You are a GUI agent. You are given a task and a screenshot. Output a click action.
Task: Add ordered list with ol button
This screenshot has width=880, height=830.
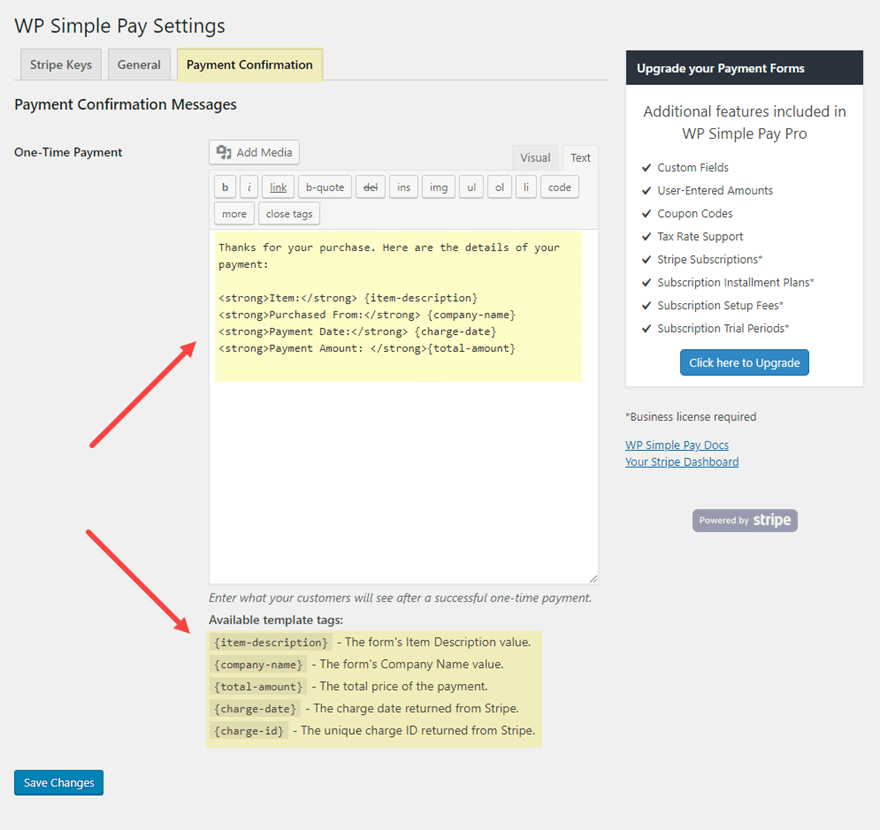(499, 187)
